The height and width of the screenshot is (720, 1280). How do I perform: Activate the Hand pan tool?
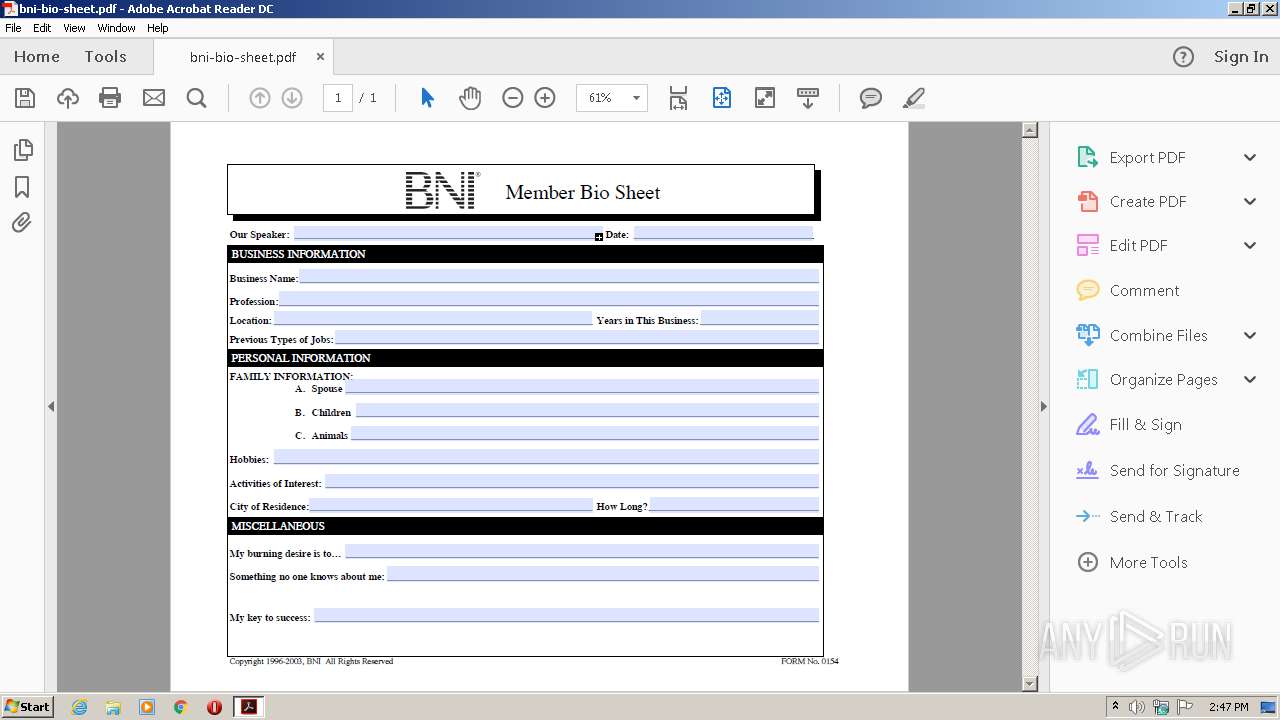click(x=470, y=98)
